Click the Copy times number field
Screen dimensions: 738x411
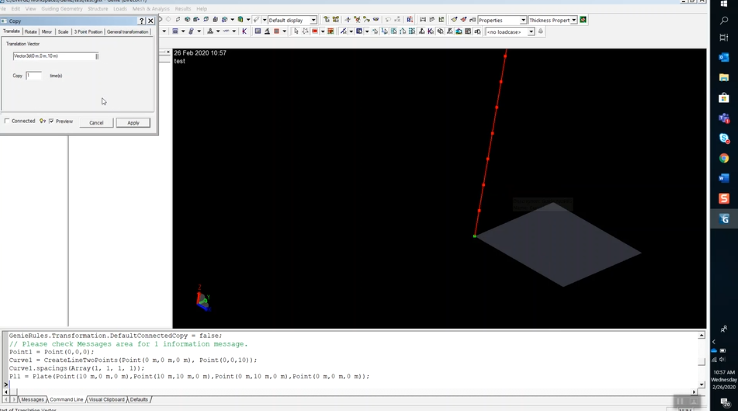(x=33, y=75)
